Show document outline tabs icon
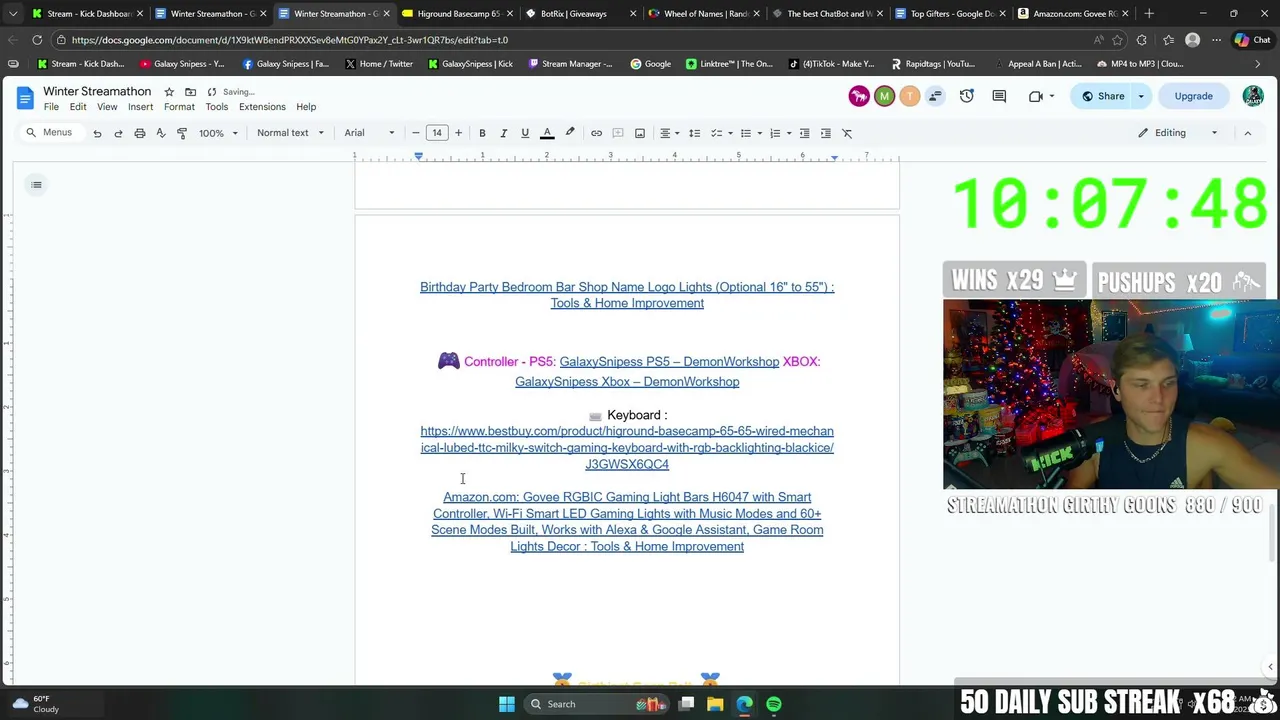 (x=36, y=184)
